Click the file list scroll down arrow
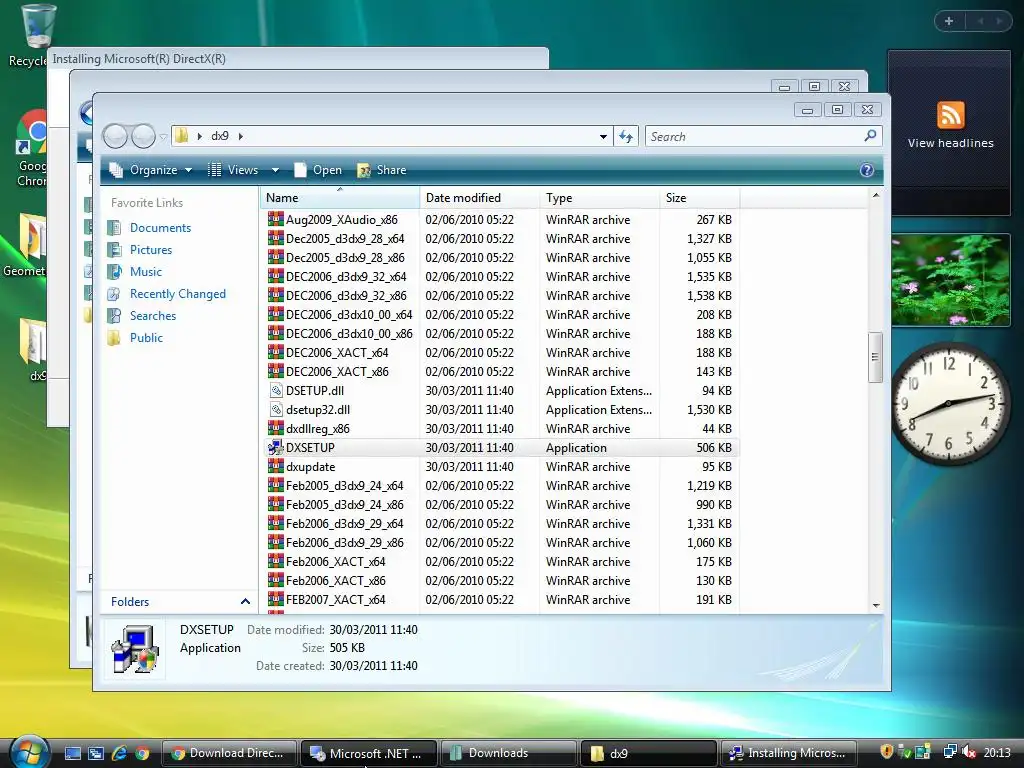This screenshot has width=1024, height=768. click(x=876, y=605)
